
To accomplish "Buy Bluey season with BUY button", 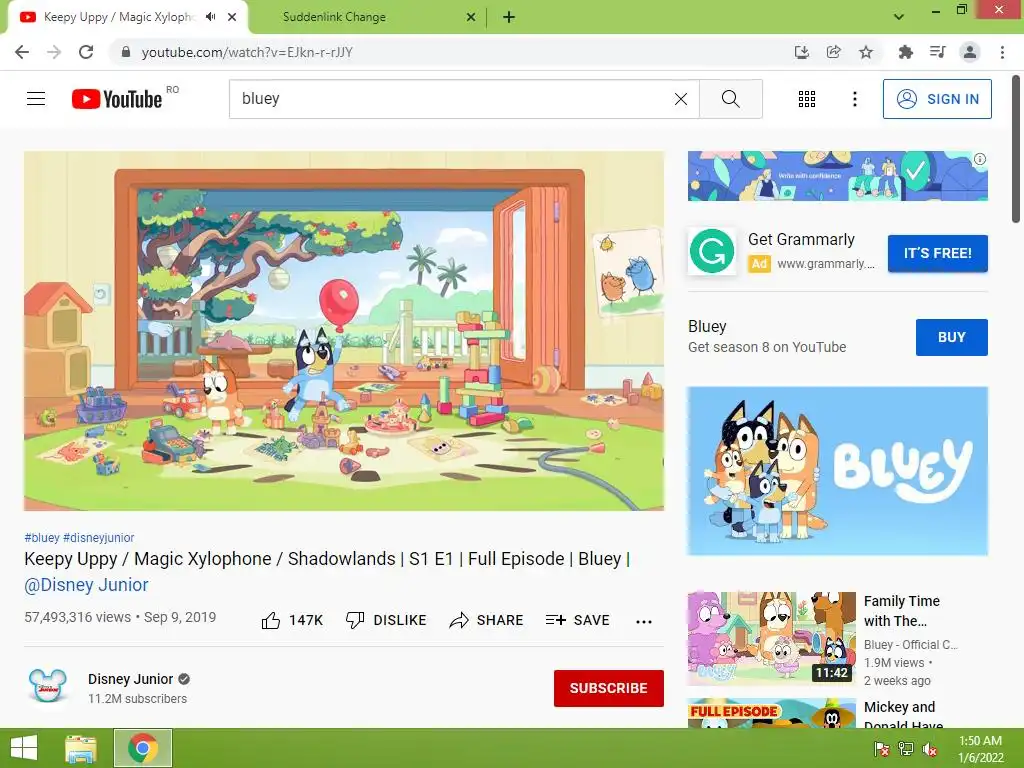I will pos(952,337).
